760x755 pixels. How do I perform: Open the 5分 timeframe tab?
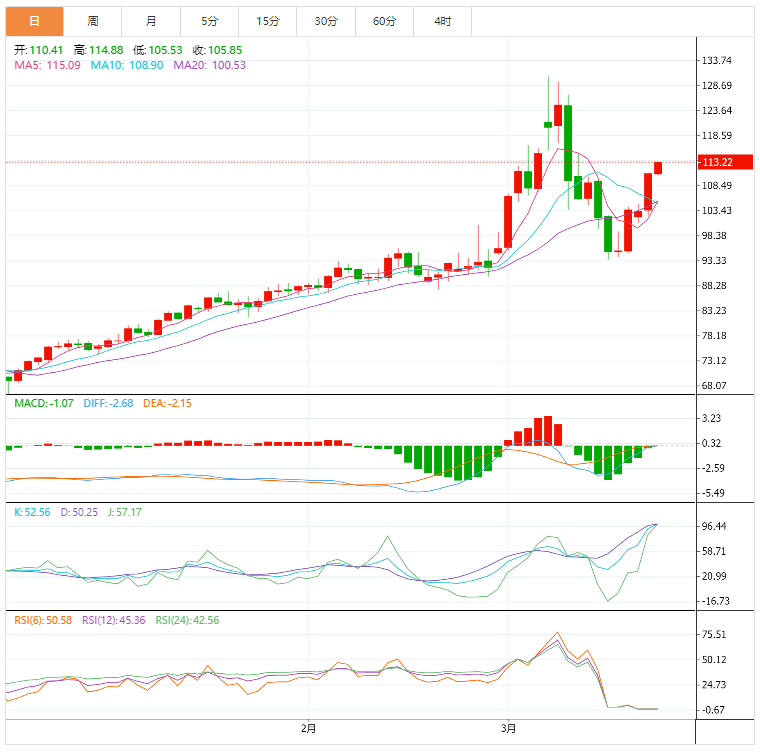209,21
